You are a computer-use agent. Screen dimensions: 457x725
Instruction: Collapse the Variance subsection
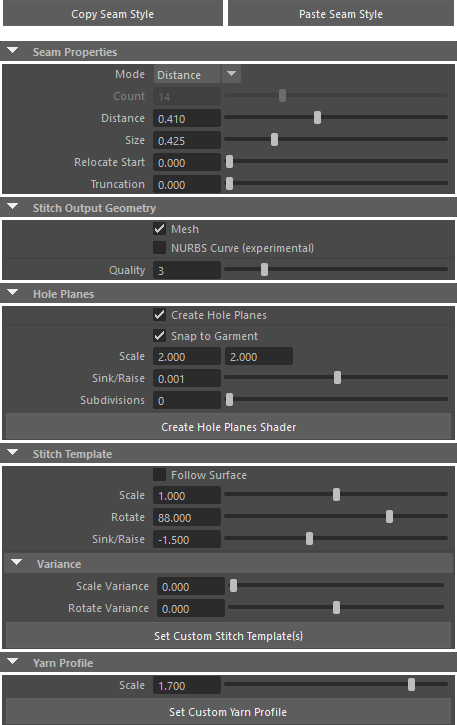pyautogui.click(x=17, y=563)
